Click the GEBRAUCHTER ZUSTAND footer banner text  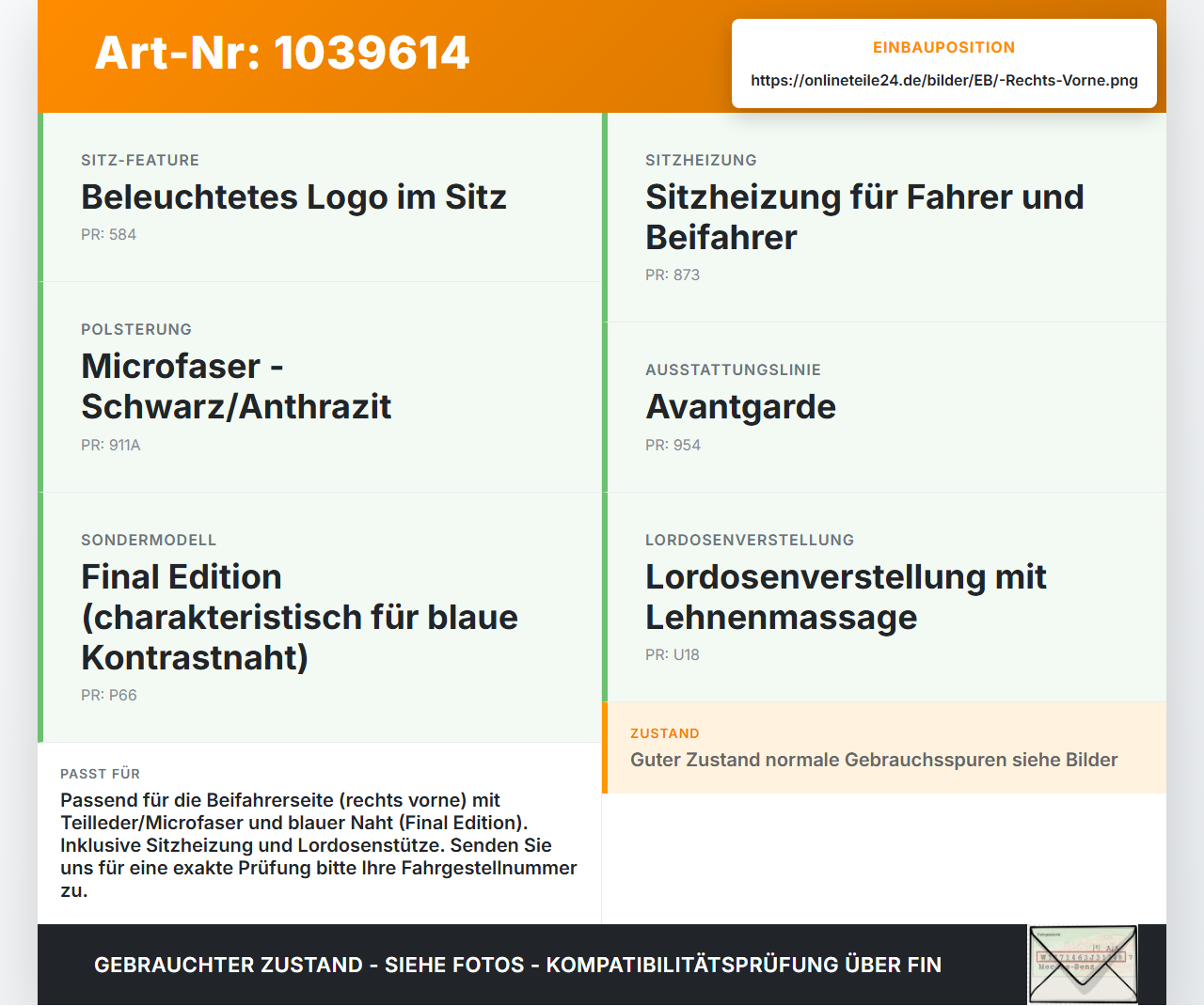point(517,965)
